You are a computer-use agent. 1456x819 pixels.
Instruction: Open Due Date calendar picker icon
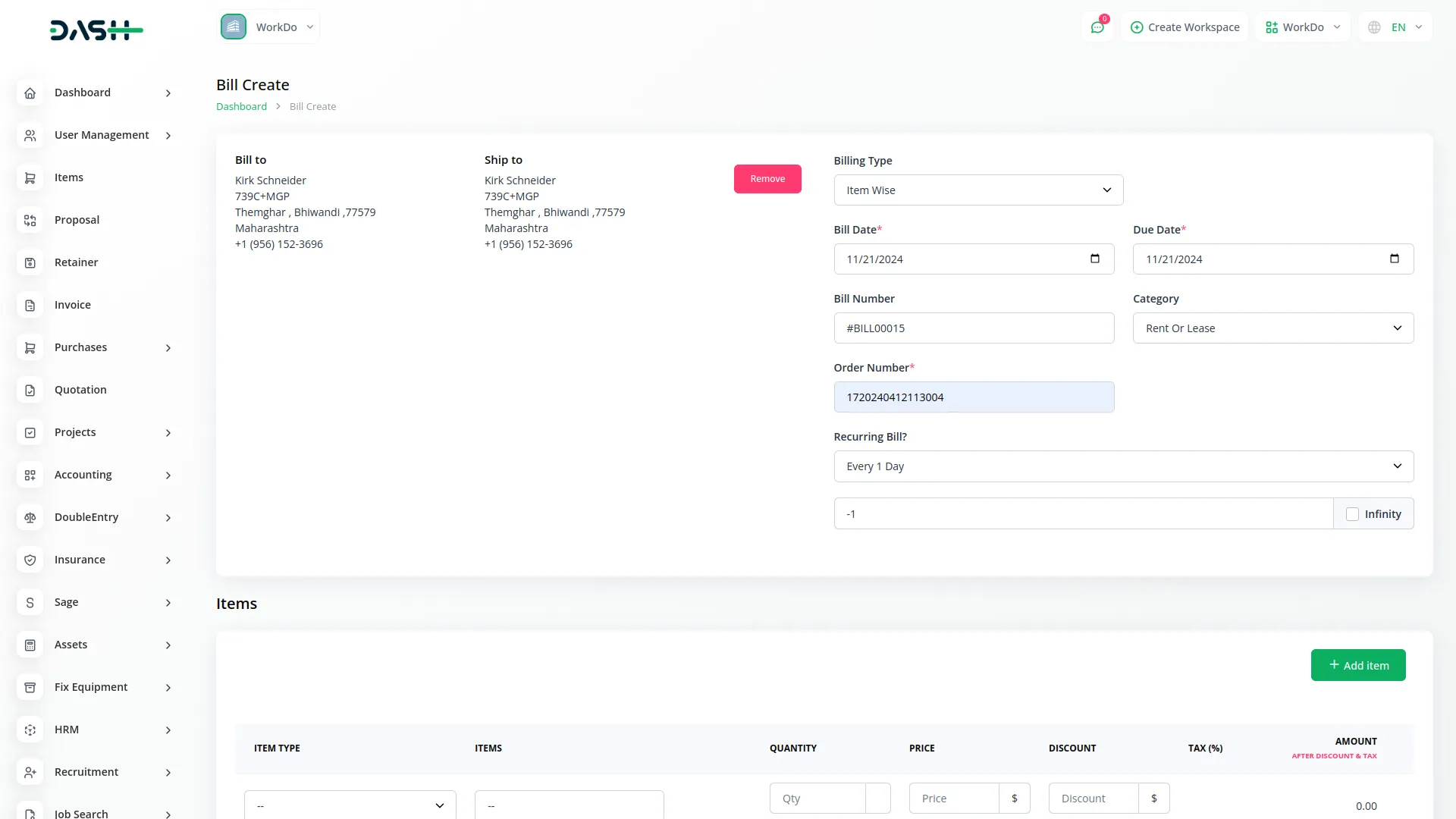click(x=1394, y=259)
